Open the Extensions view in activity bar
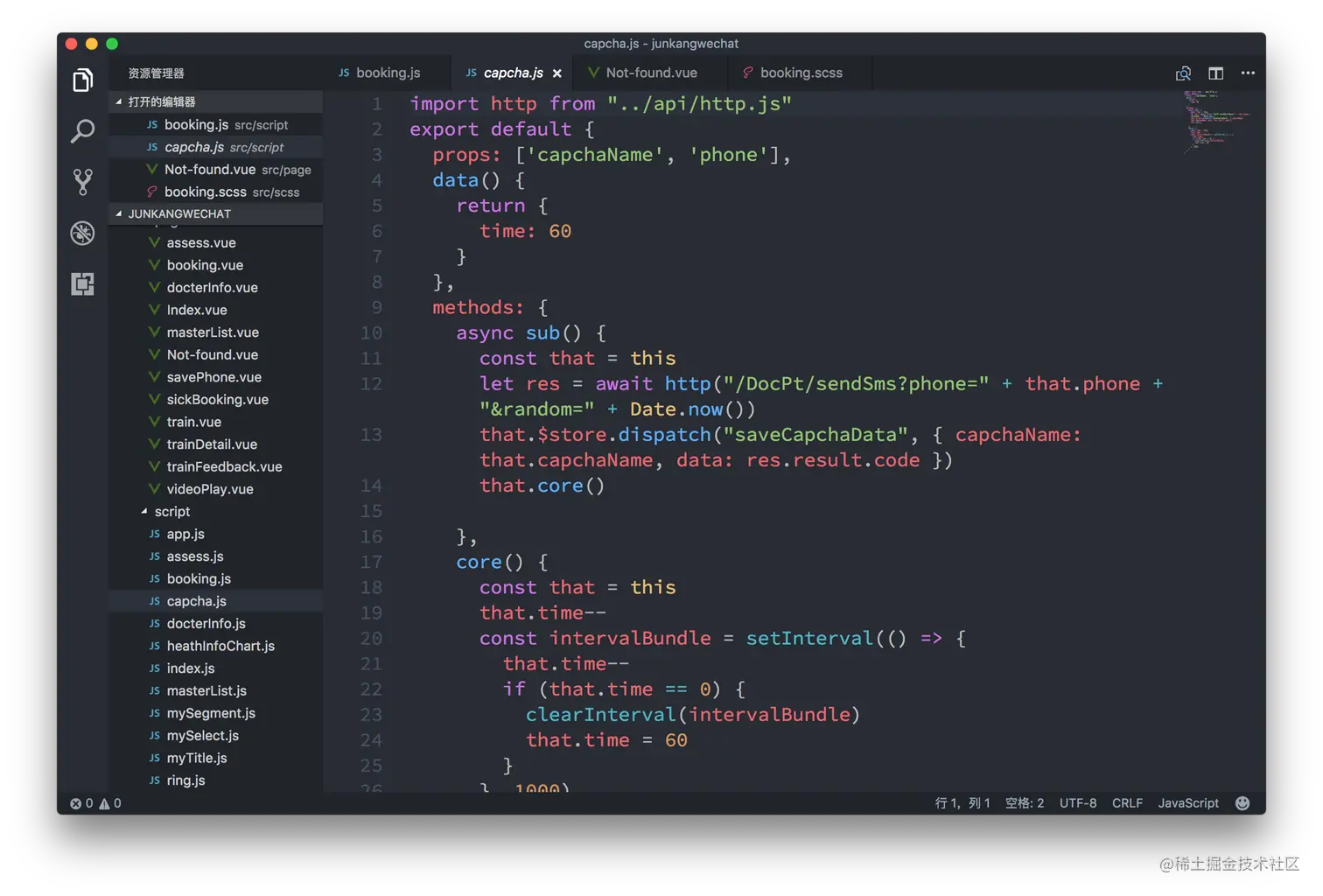 click(x=82, y=283)
